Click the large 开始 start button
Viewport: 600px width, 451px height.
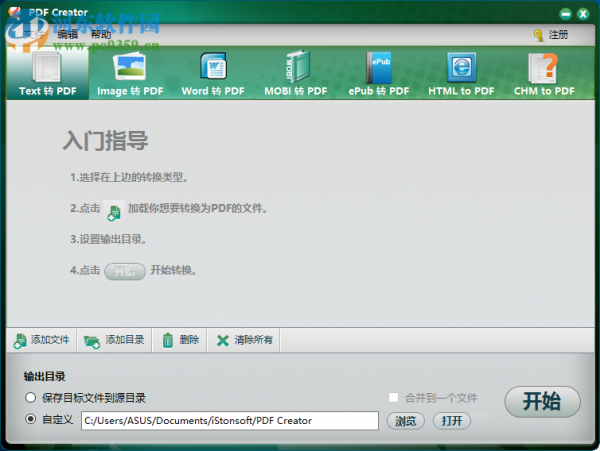click(x=542, y=402)
